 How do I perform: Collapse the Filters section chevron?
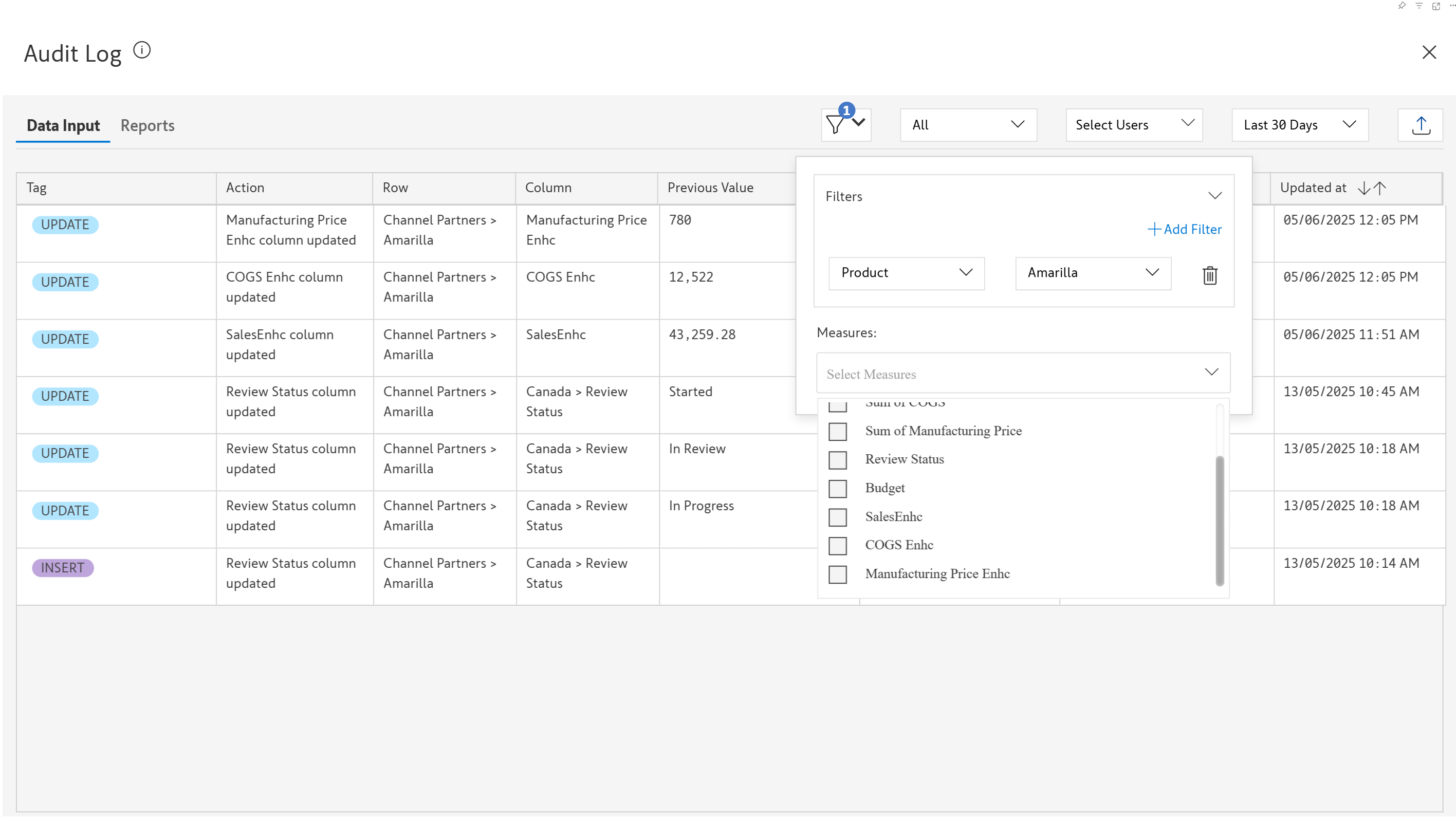[1214, 196]
